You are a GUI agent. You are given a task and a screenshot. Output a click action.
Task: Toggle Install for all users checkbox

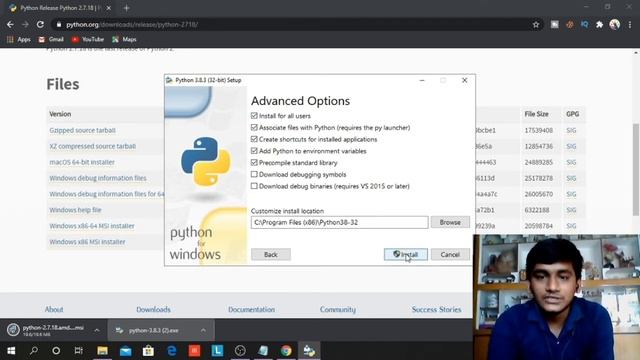[254, 116]
